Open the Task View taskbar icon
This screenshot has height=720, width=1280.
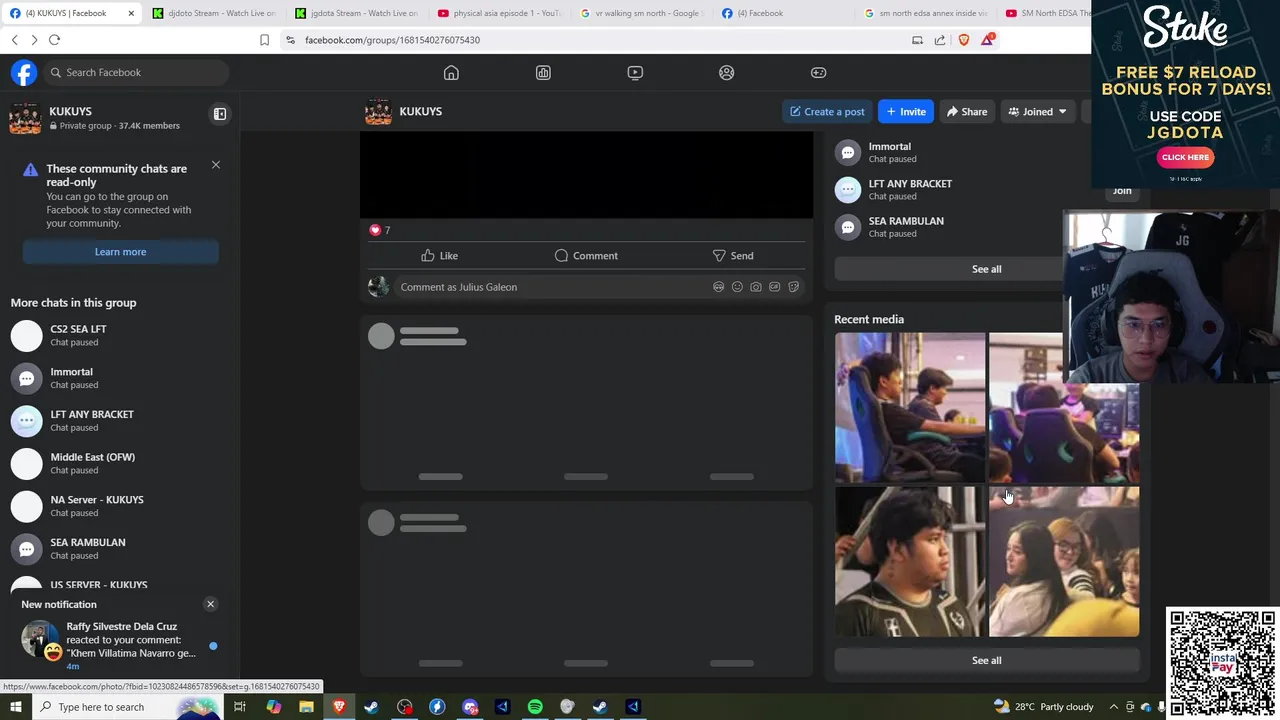coord(240,707)
